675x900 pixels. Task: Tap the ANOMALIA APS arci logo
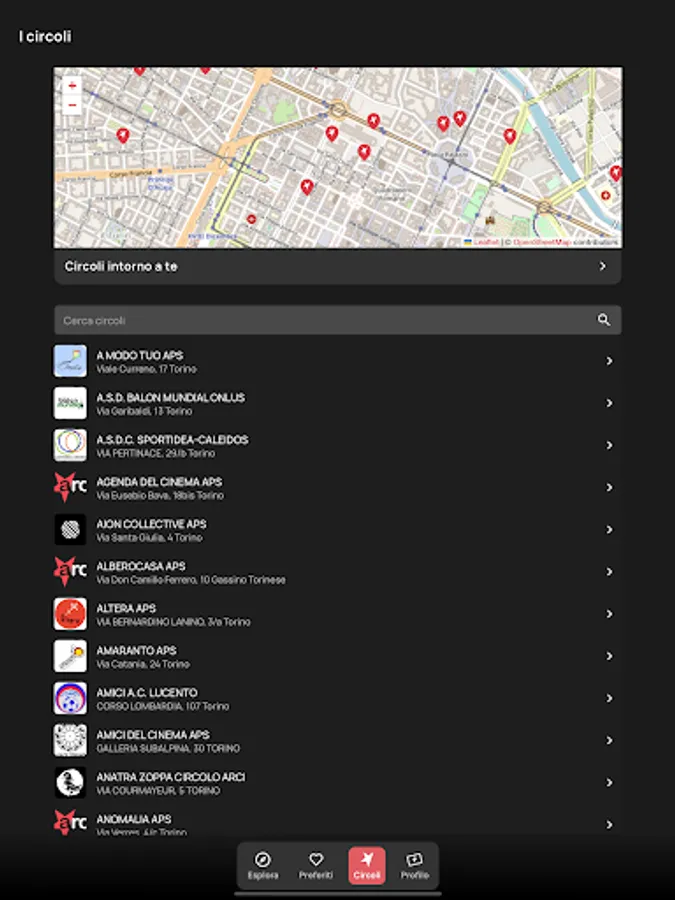click(x=70, y=823)
